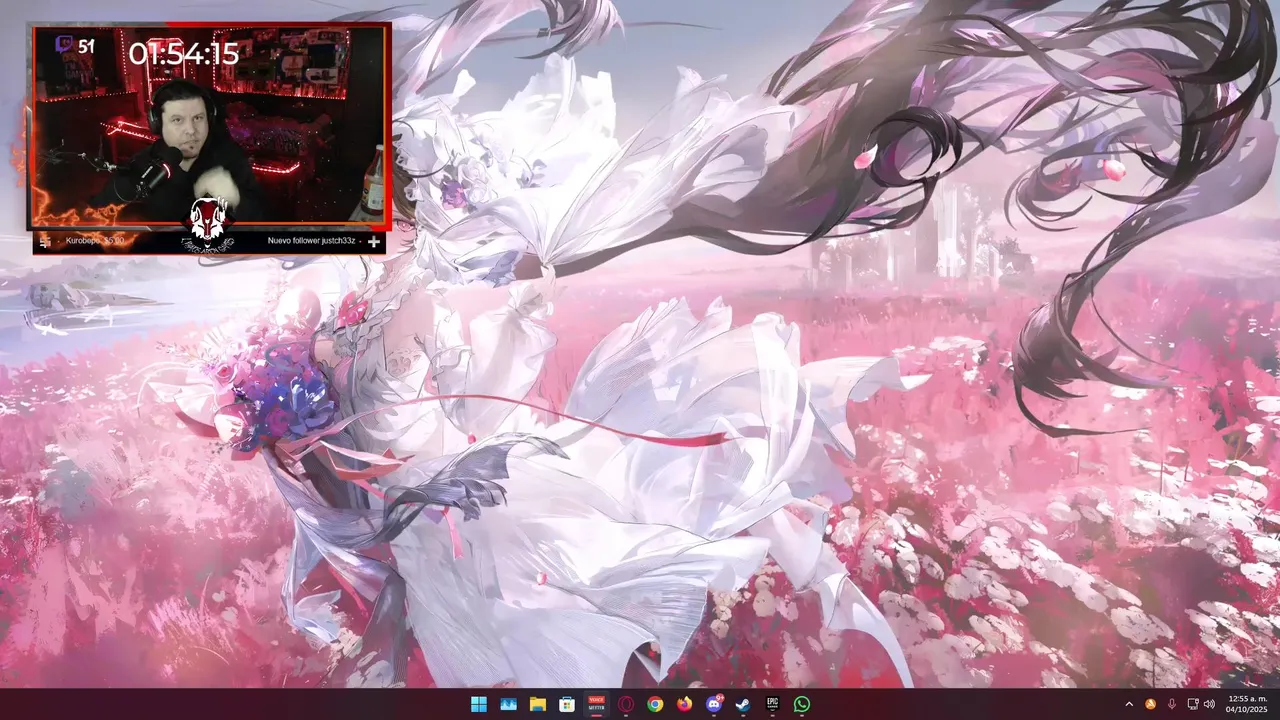
Task: Click the Nuevo follower justch33z text
Action: tap(312, 241)
